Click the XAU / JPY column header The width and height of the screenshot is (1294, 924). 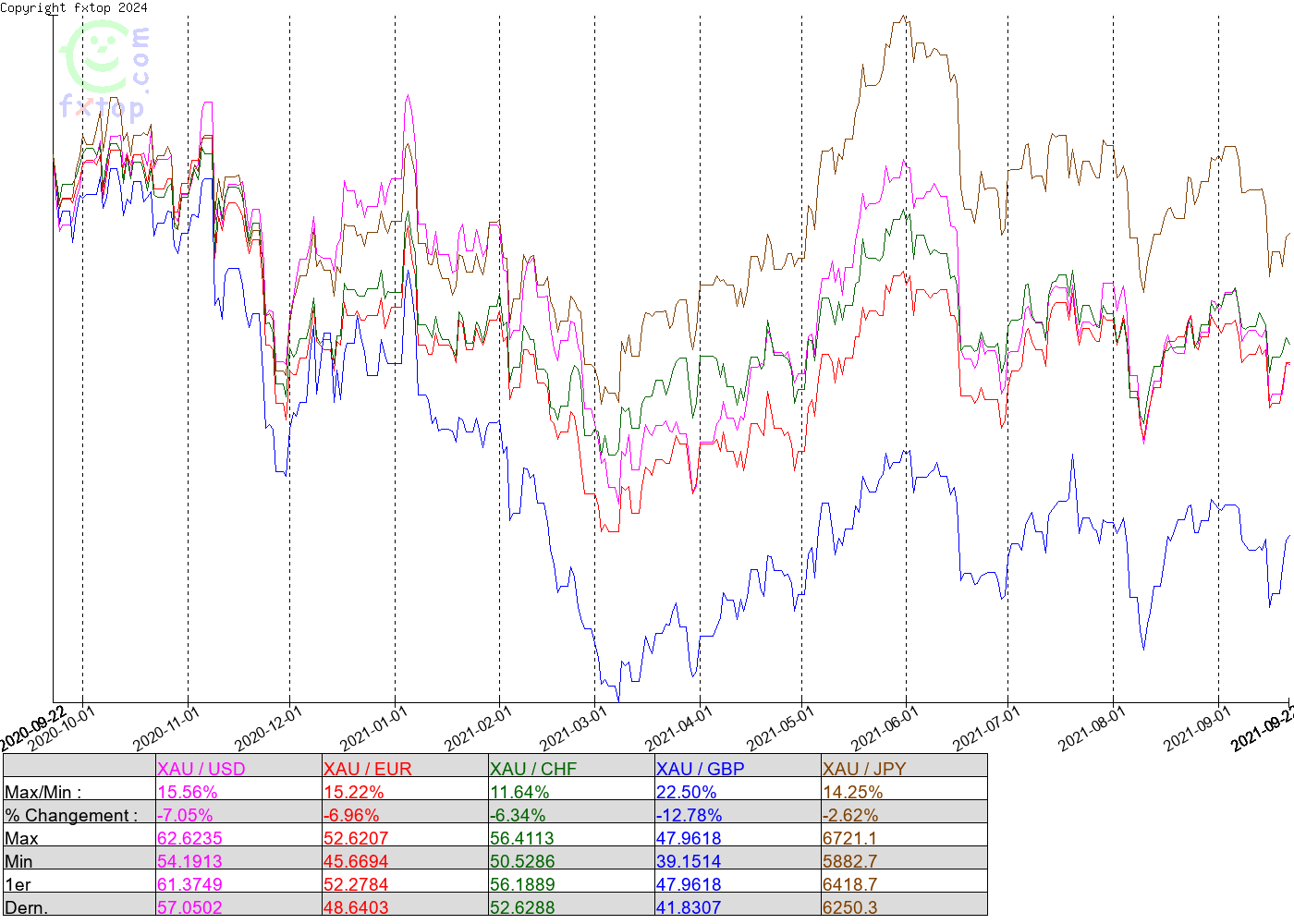coord(864,769)
